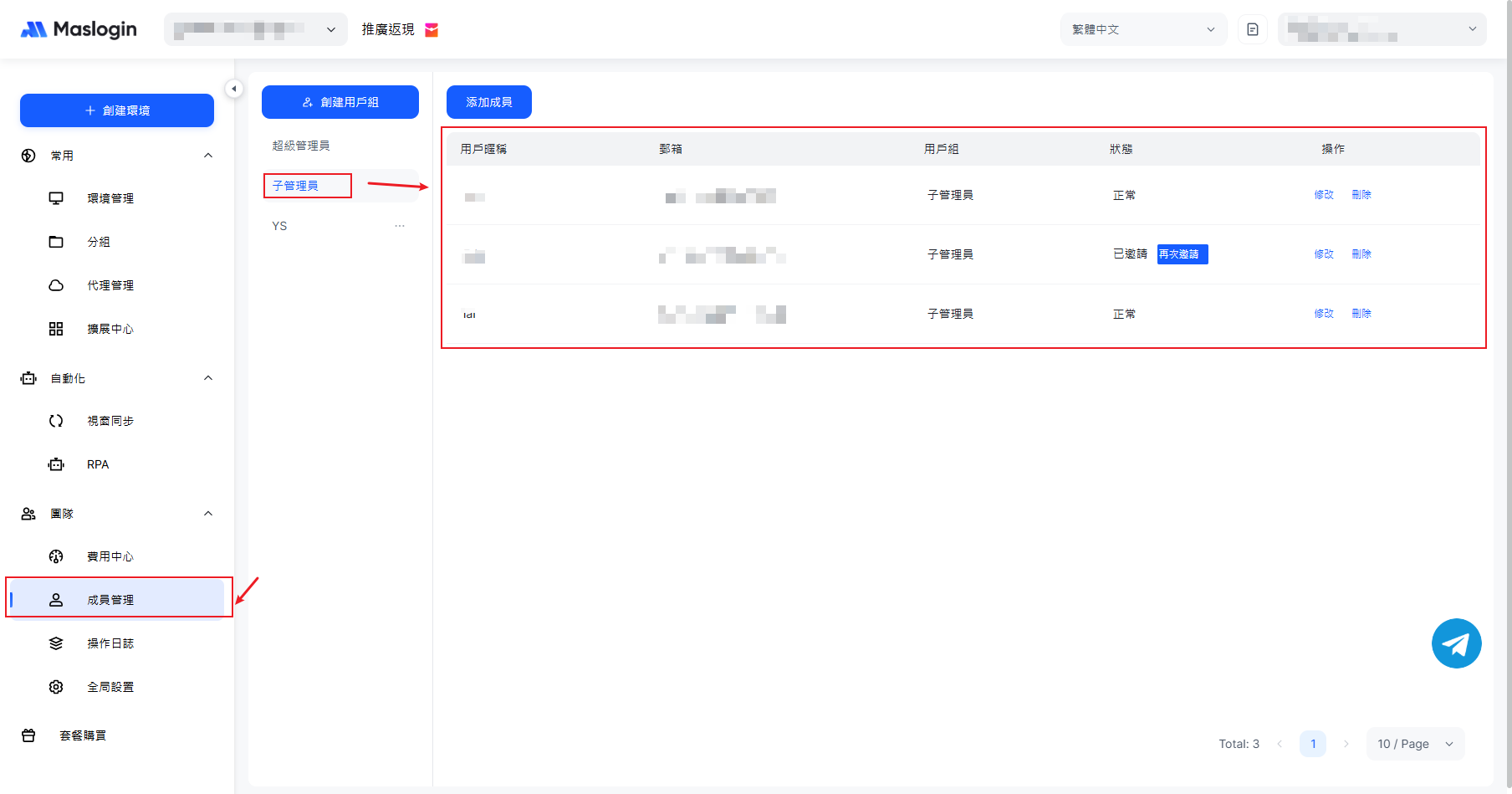Screen dimensions: 1512x794
Task: Select the 超級管理員 user group
Action: (301, 146)
